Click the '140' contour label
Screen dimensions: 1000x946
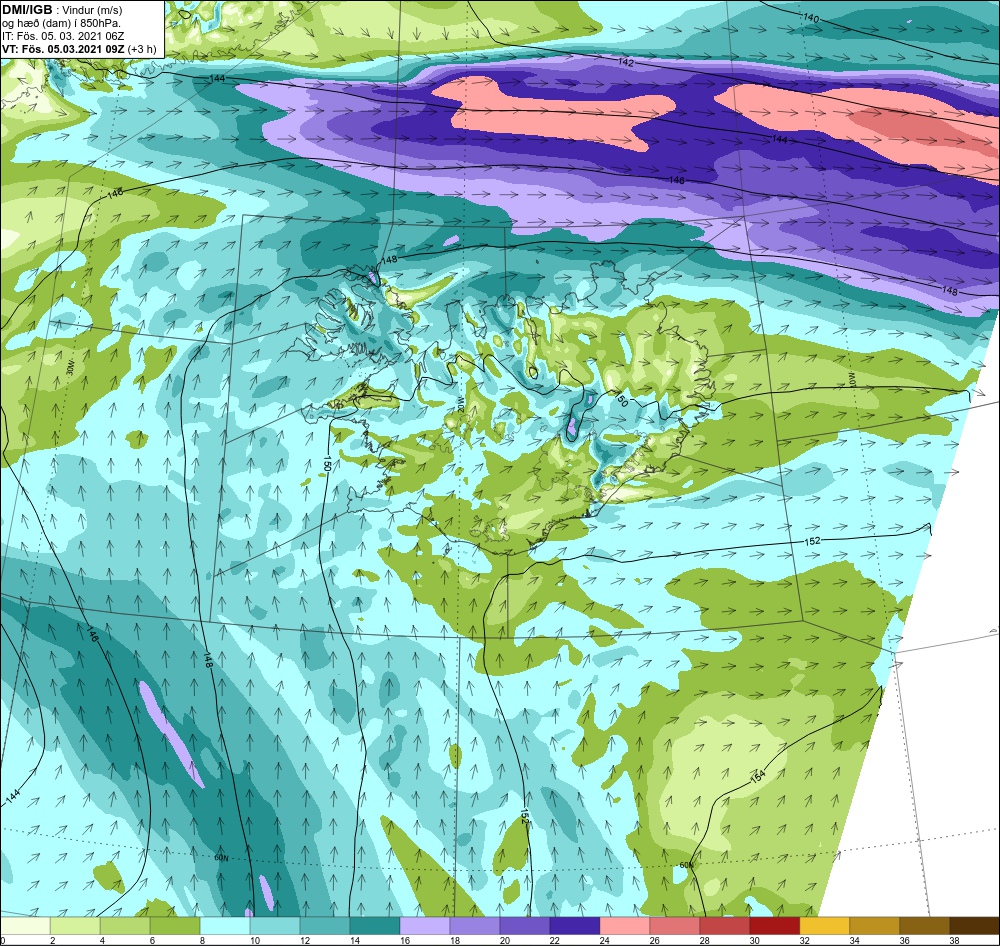point(811,18)
